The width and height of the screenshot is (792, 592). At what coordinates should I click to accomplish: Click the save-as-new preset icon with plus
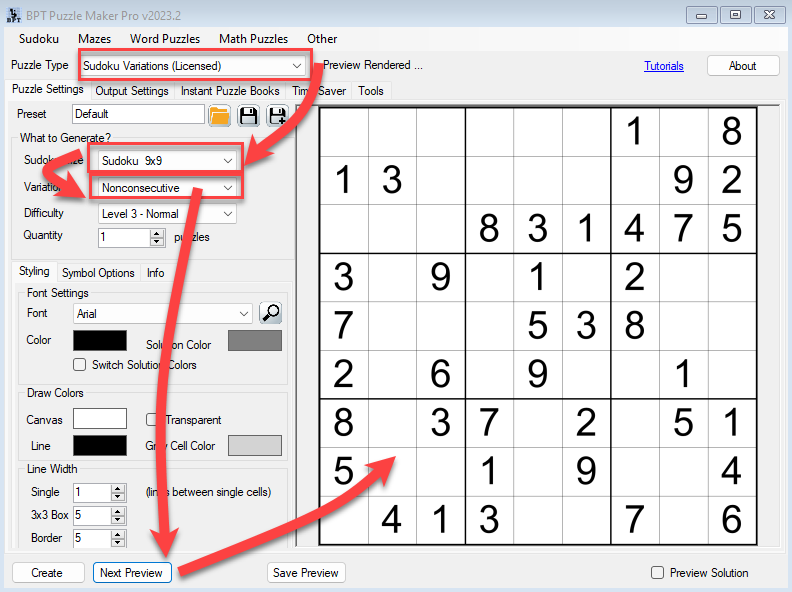[275, 116]
